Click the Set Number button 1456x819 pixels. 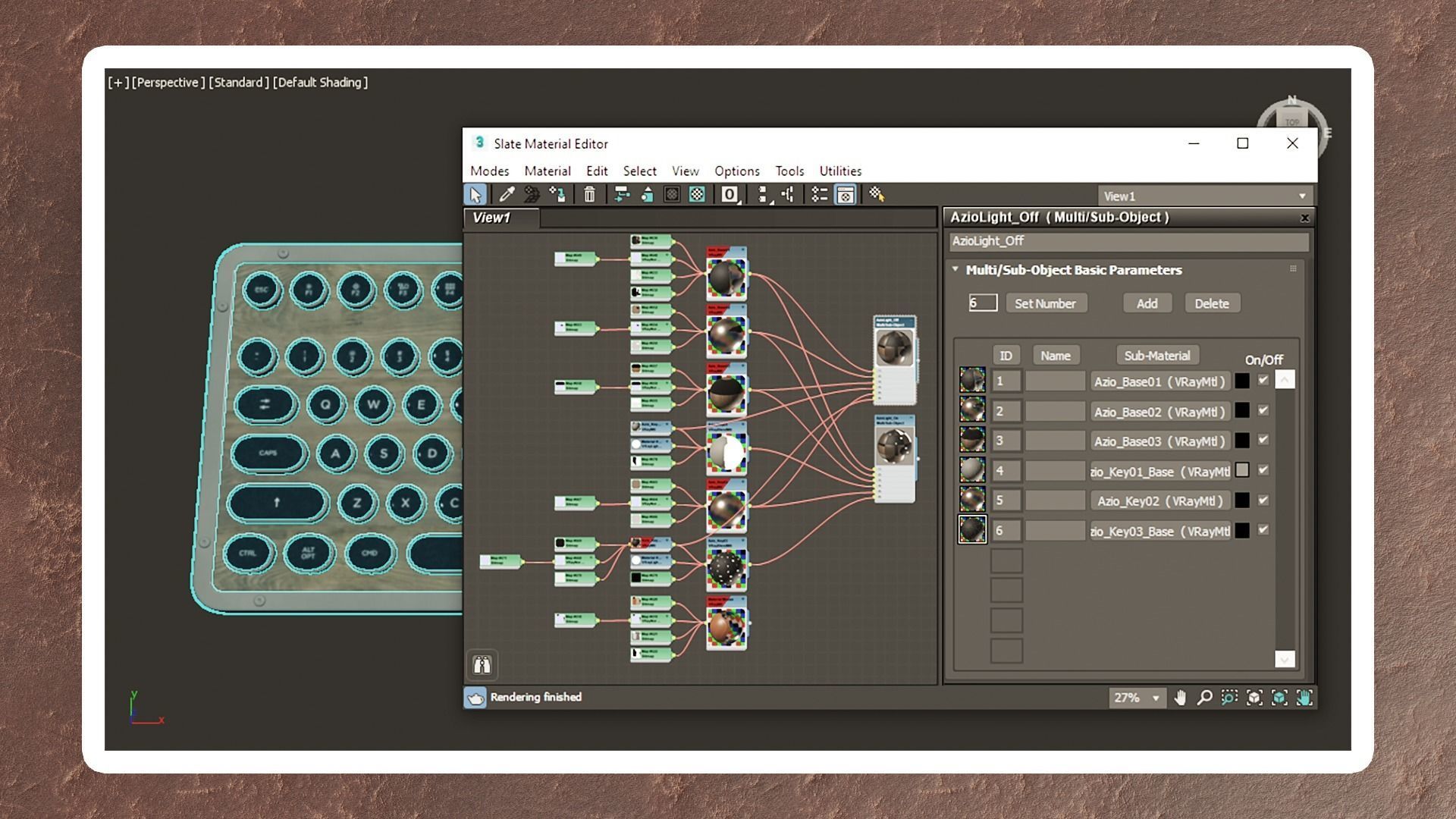(x=1045, y=303)
